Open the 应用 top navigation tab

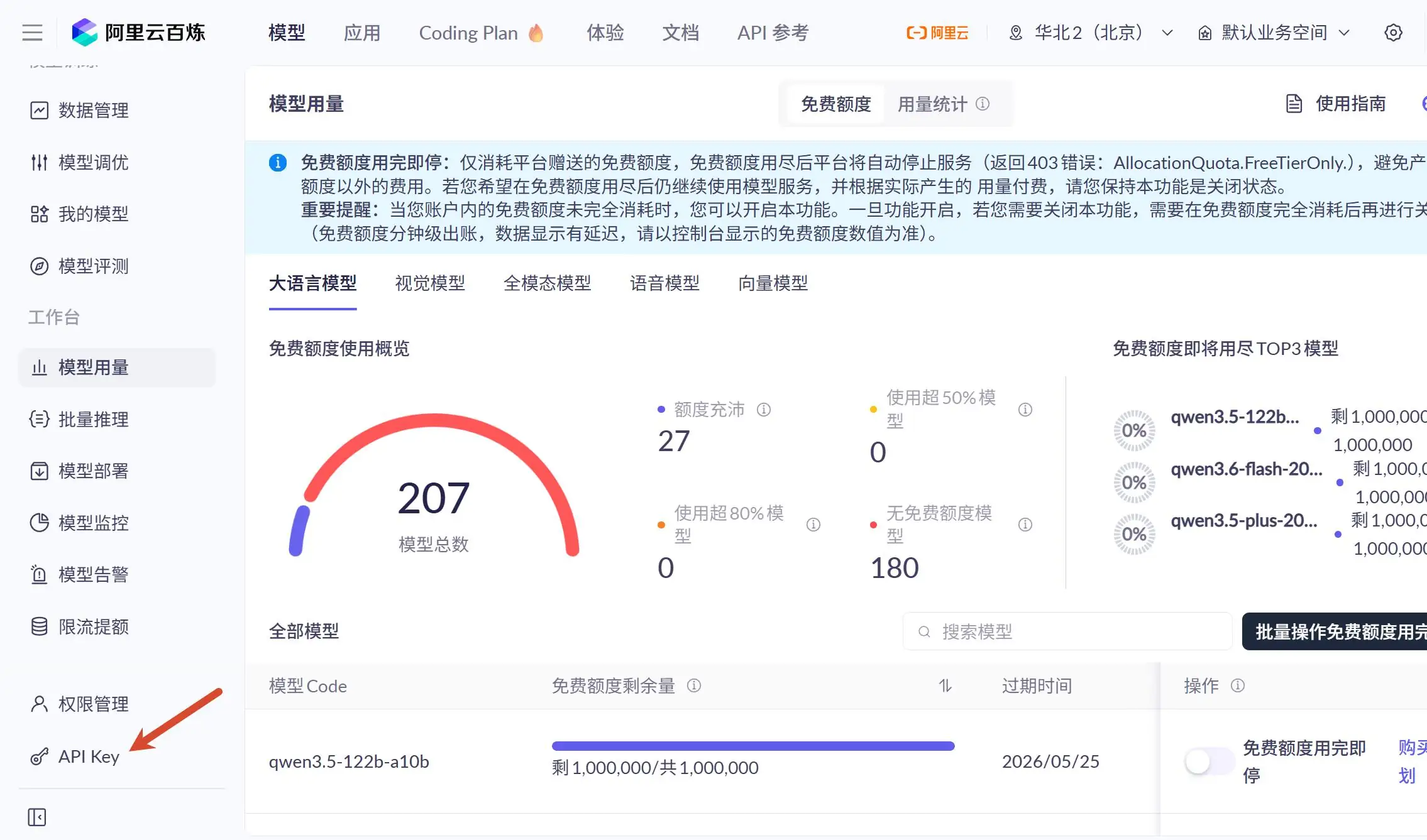[x=362, y=33]
